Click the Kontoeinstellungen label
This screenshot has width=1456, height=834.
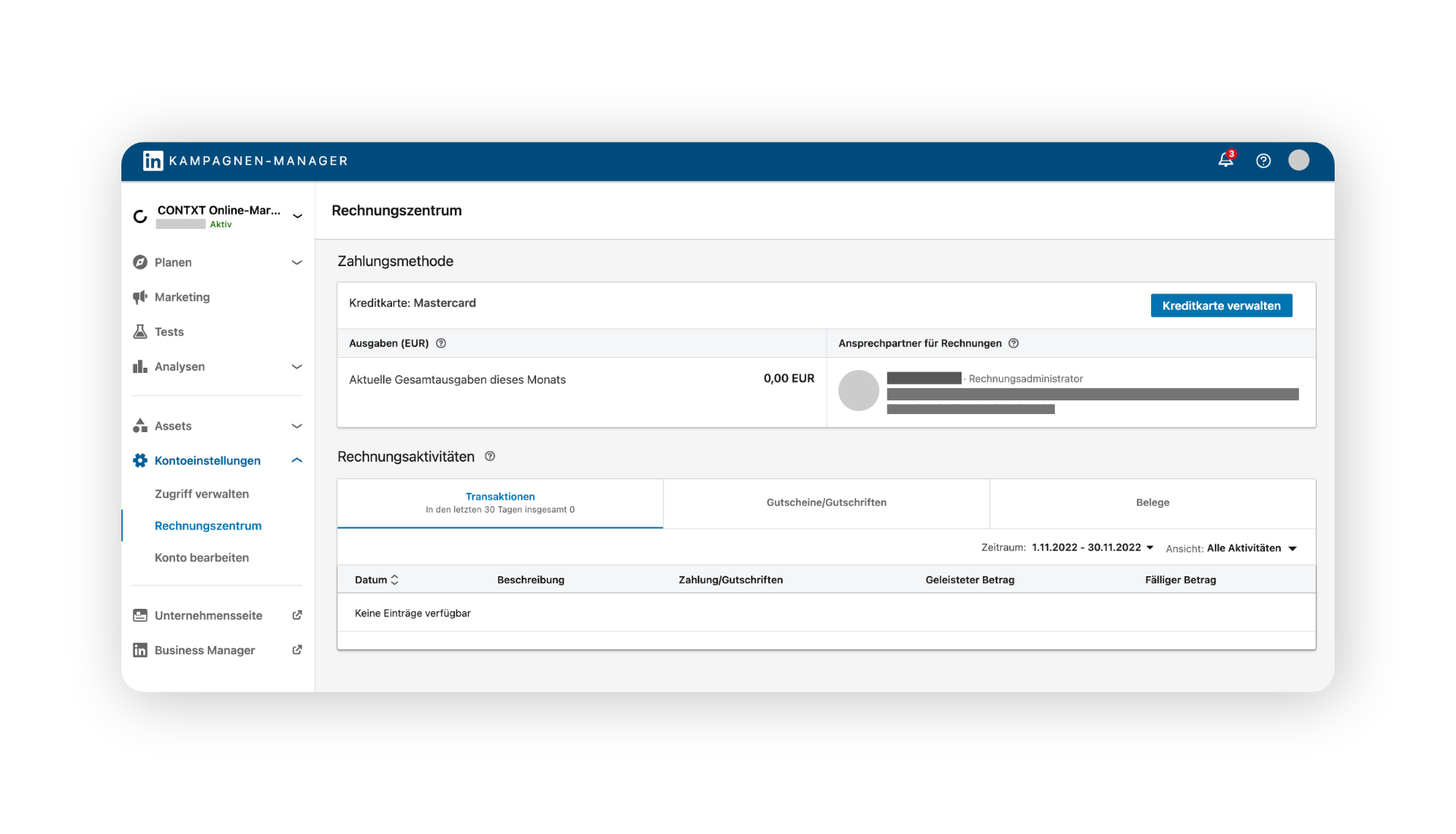point(208,461)
